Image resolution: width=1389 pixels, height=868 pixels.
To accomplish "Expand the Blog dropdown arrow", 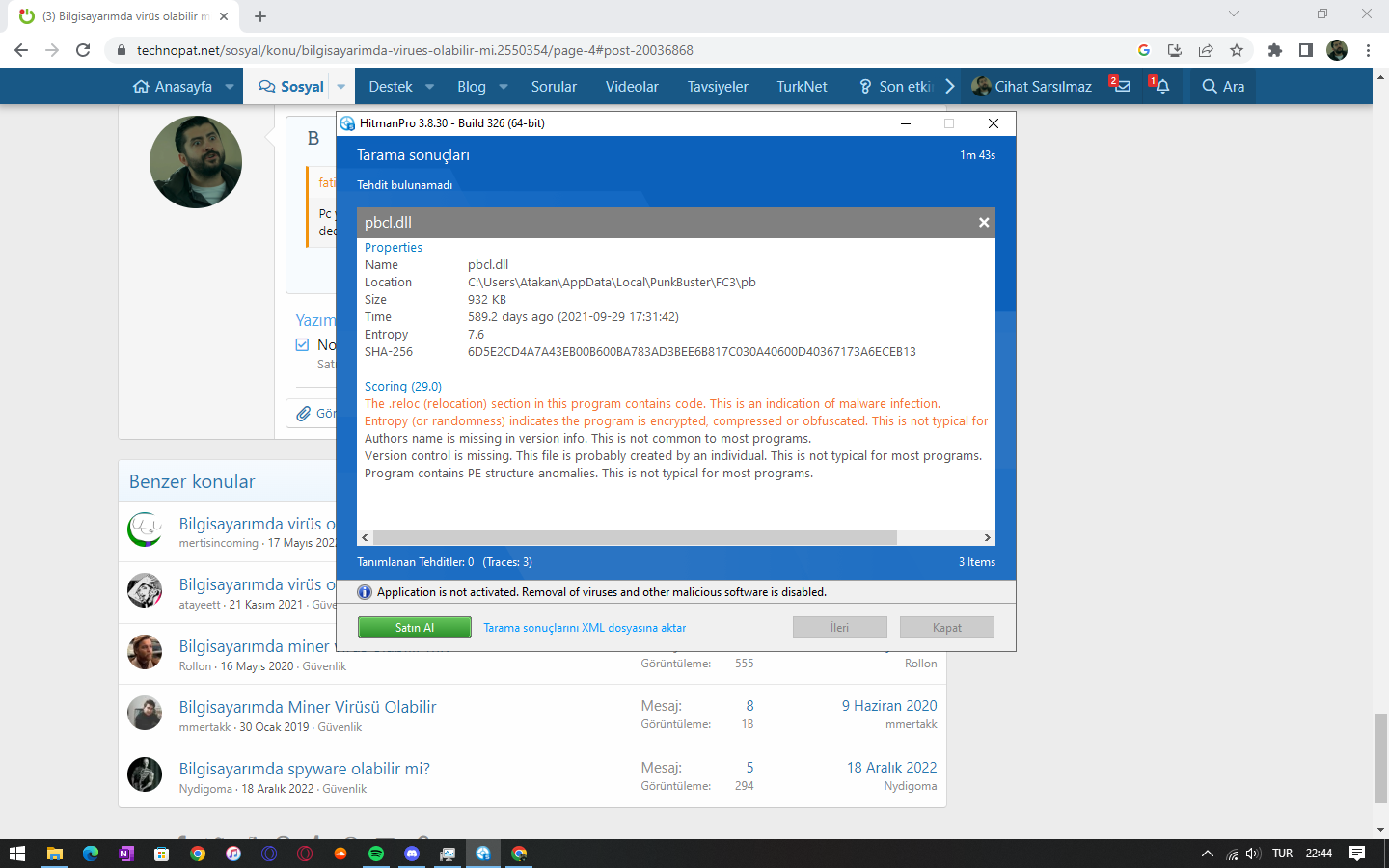I will point(504,86).
